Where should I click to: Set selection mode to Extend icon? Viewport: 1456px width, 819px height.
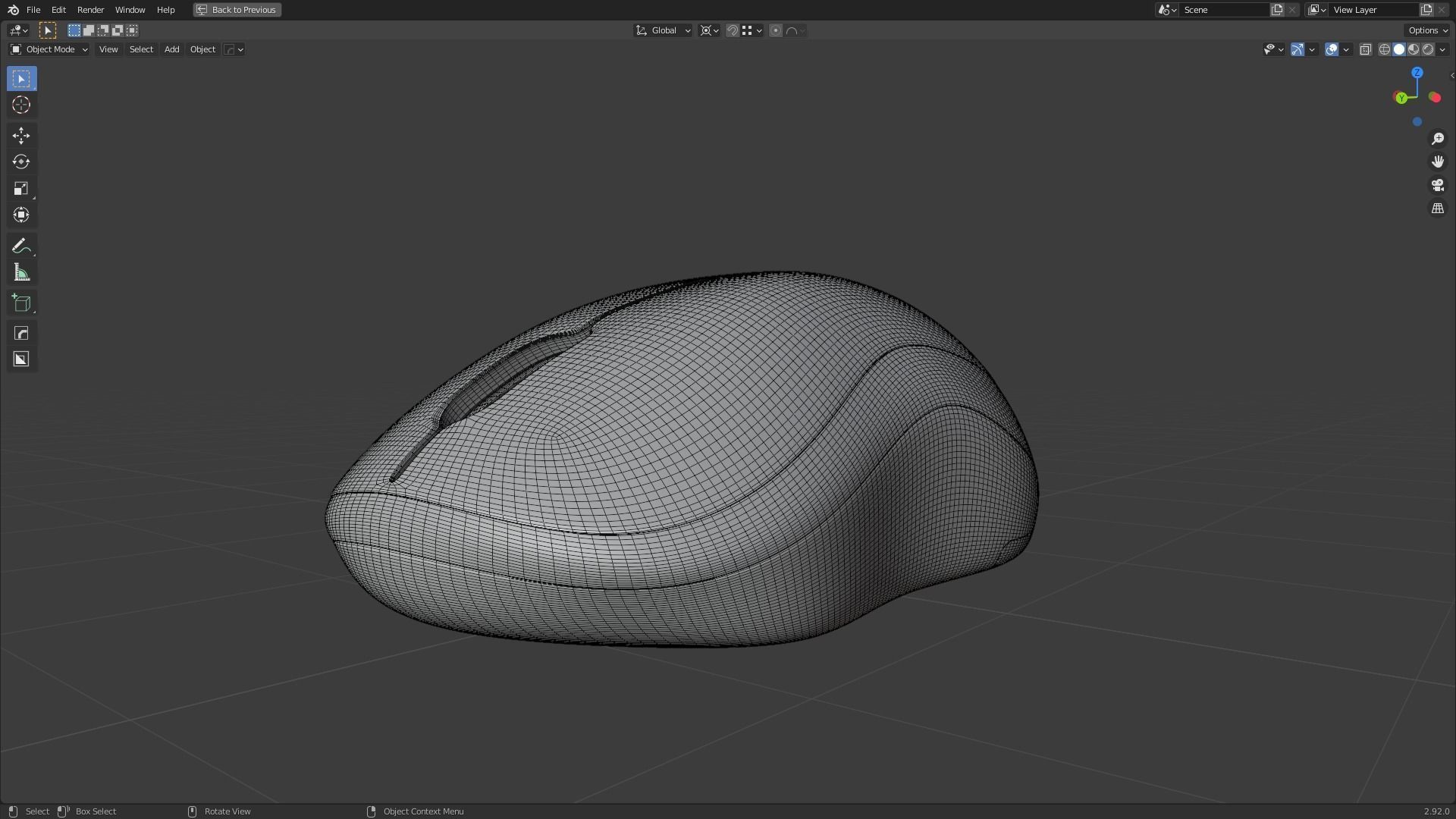pos(89,30)
